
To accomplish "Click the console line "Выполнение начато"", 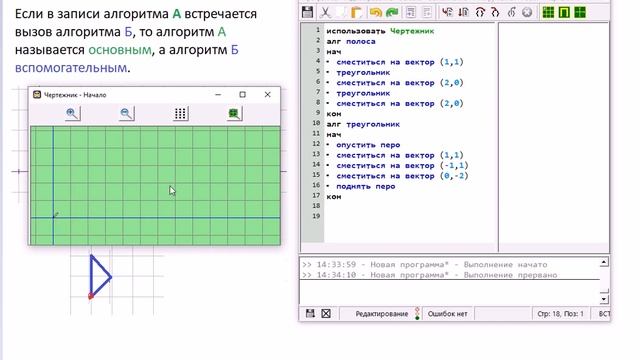I will [424, 264].
